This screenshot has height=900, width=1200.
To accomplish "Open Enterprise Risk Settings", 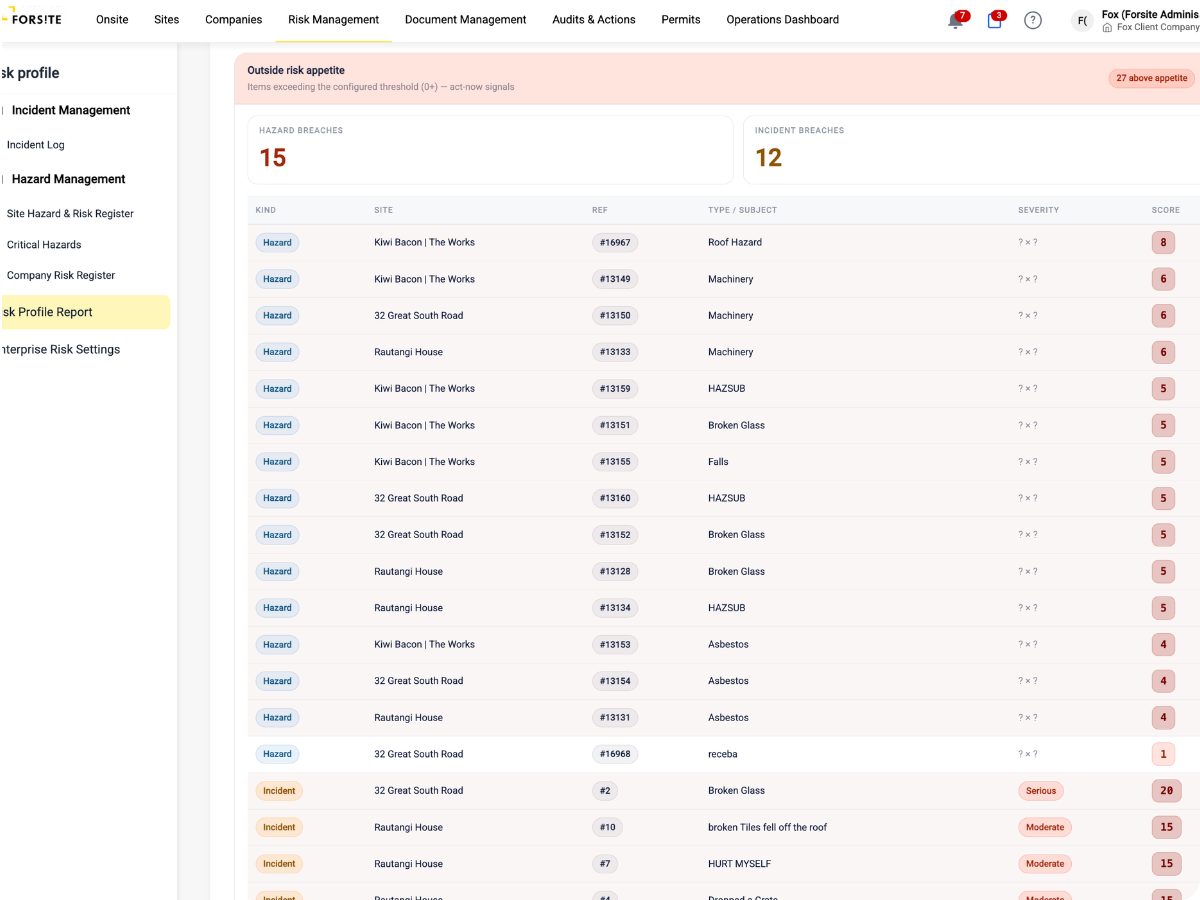I will [x=60, y=349].
